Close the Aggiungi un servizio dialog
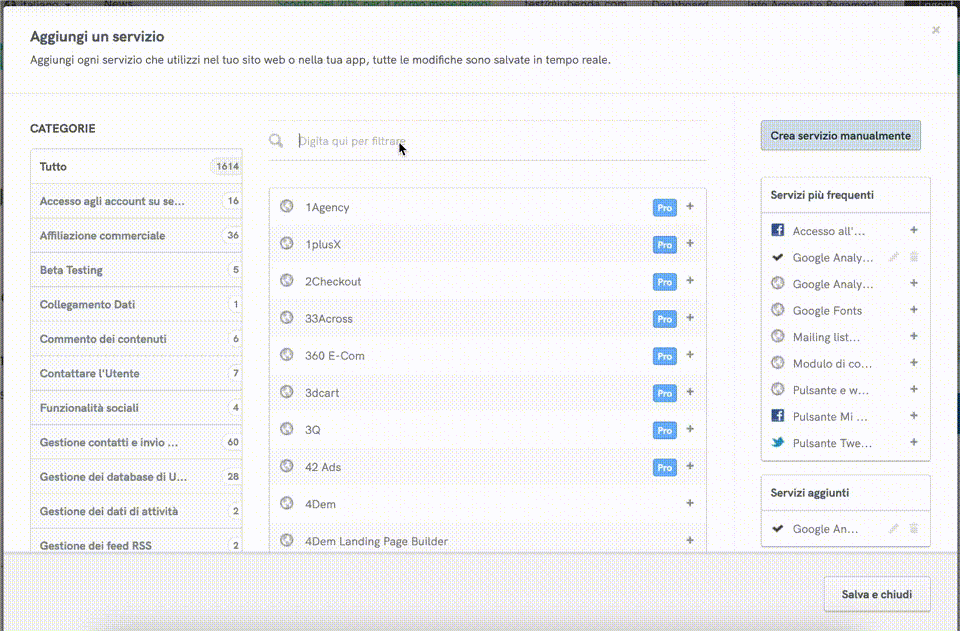960x631 pixels. coord(936,30)
